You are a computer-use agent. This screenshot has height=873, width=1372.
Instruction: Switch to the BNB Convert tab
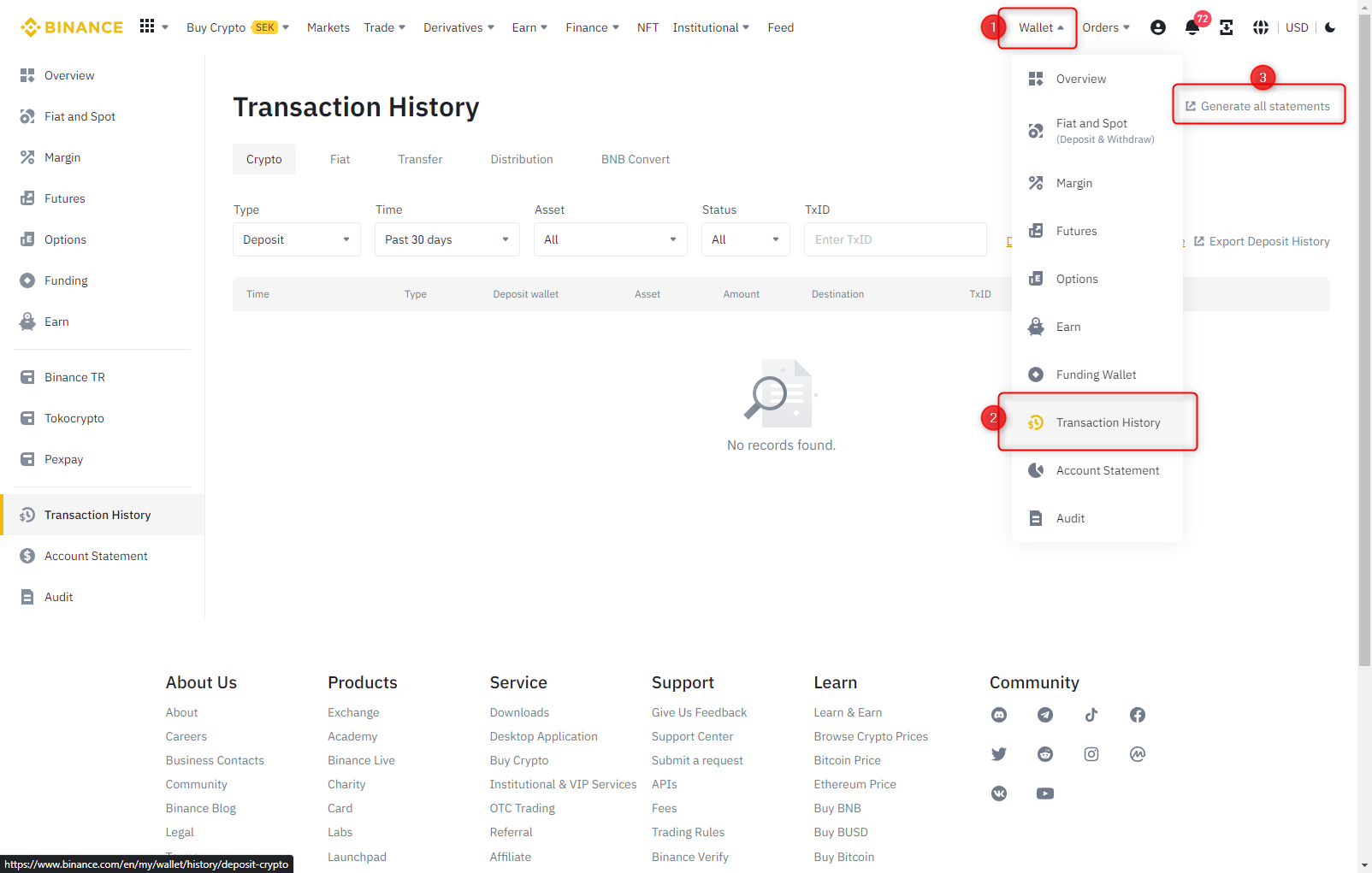click(636, 159)
